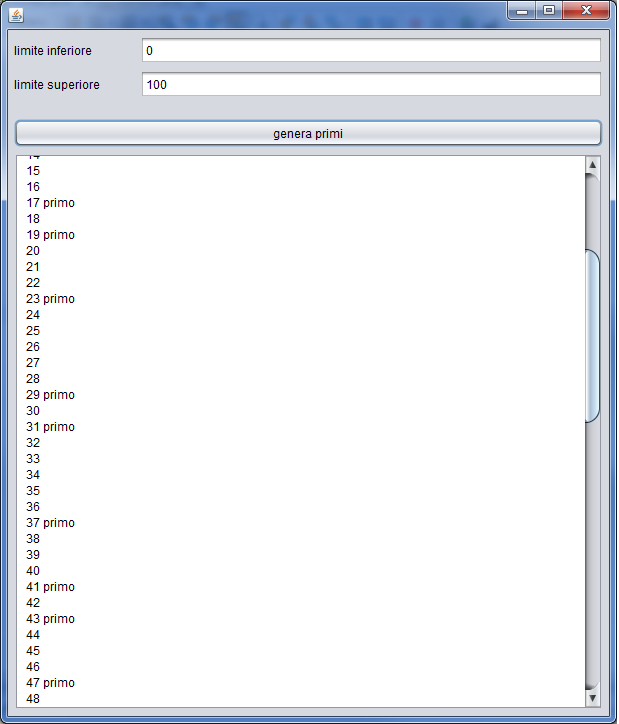Click the scrollbar track above the thumb

coord(592,210)
